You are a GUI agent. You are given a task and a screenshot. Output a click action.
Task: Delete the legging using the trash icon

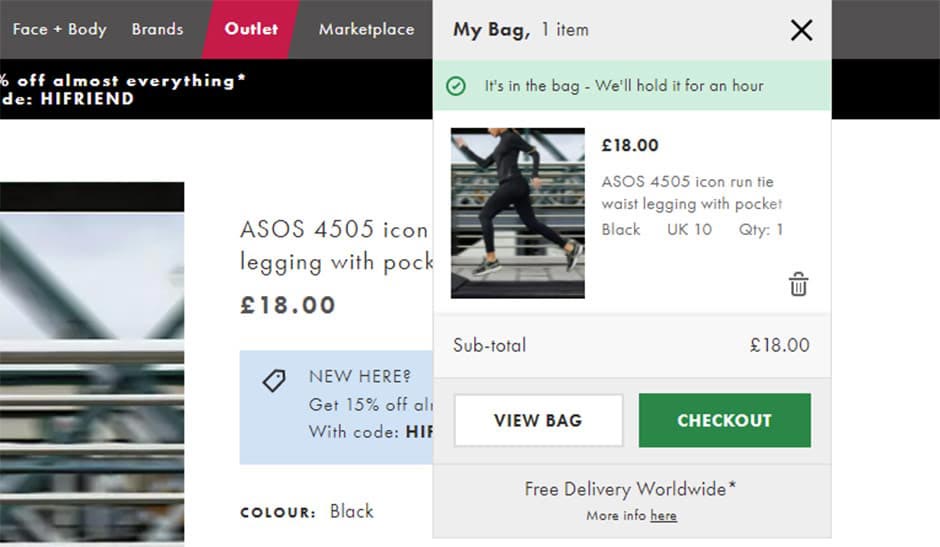[x=798, y=284]
